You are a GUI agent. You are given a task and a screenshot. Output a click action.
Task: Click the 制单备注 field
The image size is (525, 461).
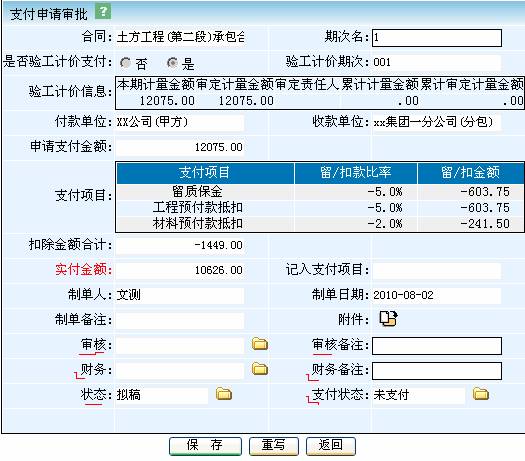(180, 320)
